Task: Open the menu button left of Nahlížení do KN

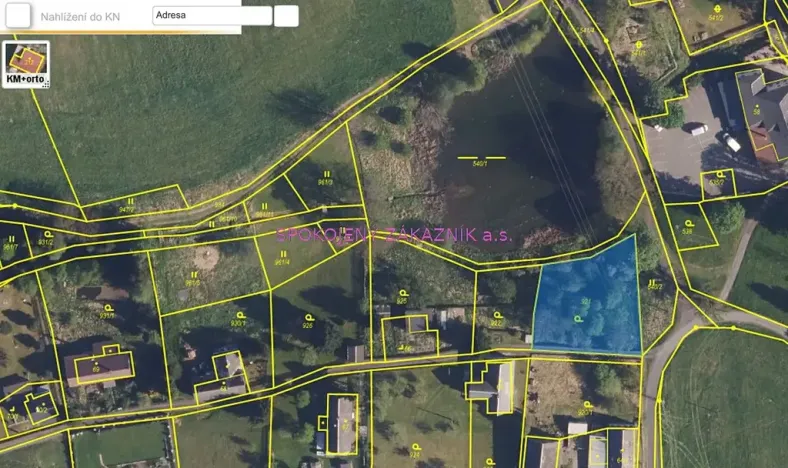Action: (18, 15)
